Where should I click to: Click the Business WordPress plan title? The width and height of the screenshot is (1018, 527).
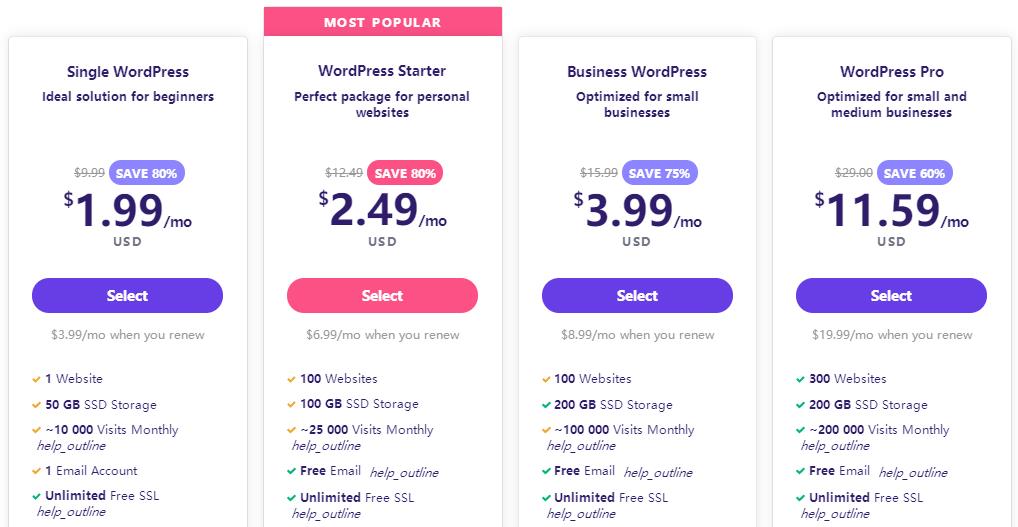click(x=637, y=72)
